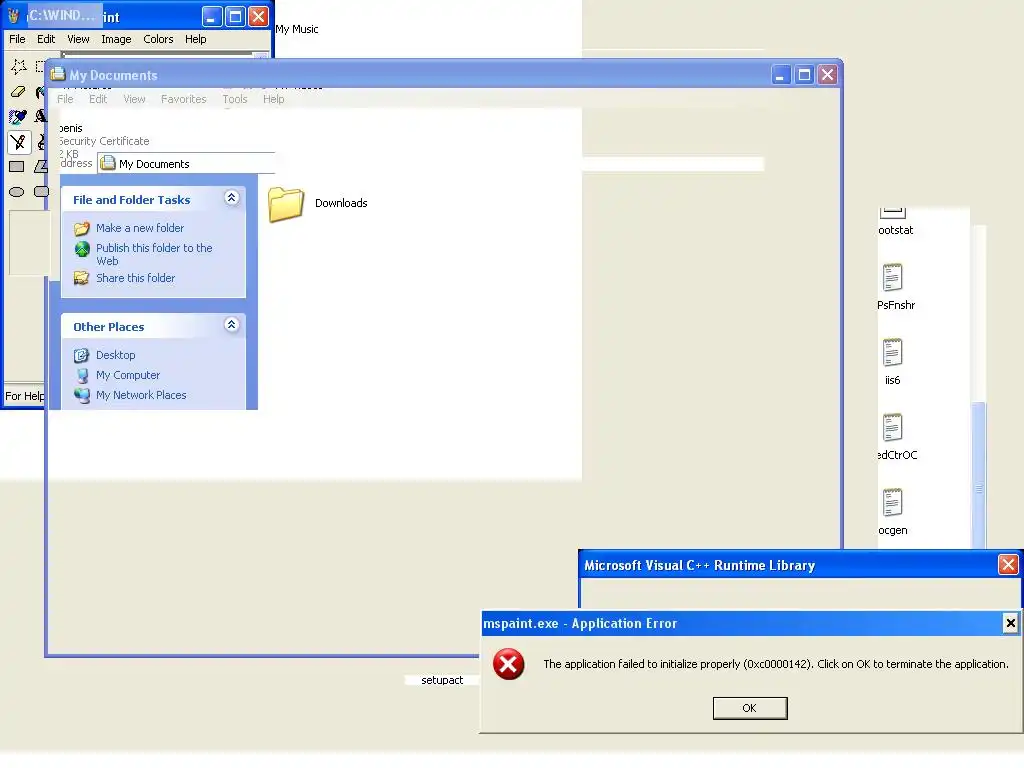Select the Rounded Rectangle tool in Paint
The image size is (1024, 768).
coord(41,192)
